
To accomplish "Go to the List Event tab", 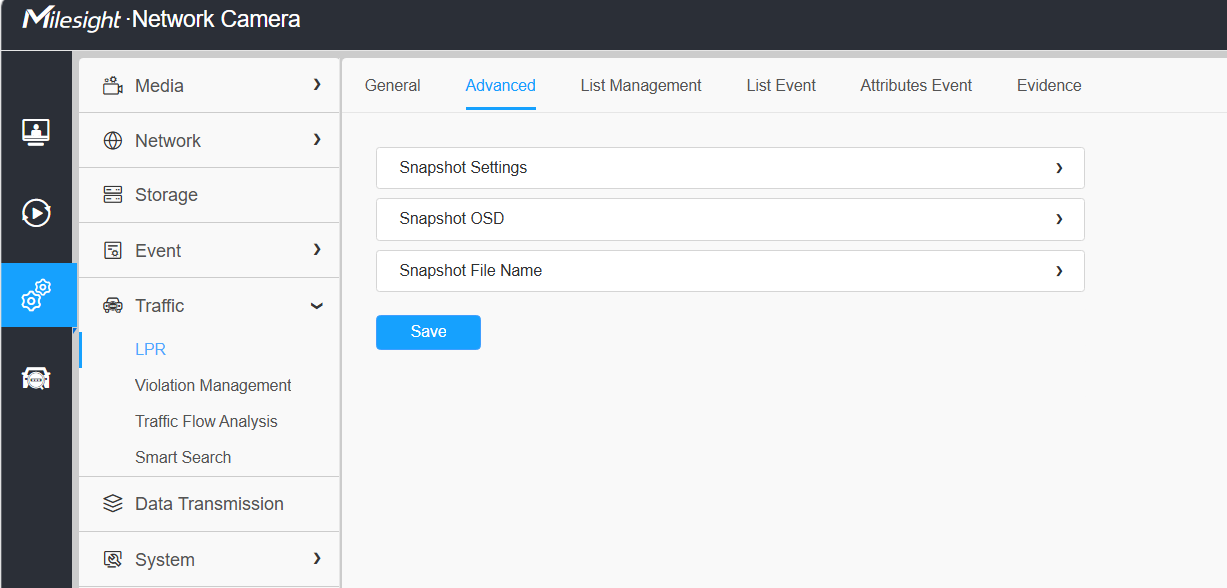I will point(781,86).
